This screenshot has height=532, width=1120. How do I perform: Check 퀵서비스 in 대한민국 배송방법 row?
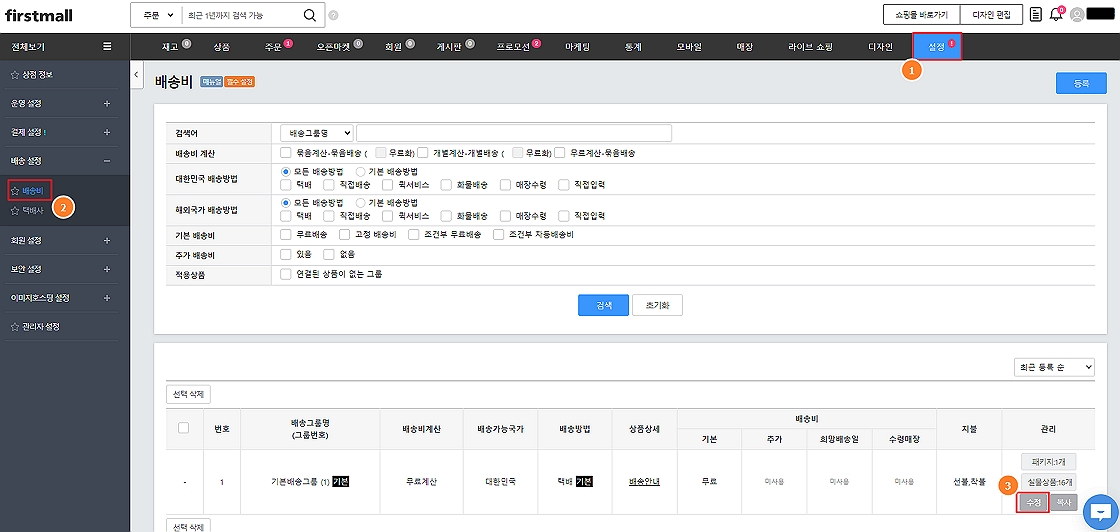388,184
